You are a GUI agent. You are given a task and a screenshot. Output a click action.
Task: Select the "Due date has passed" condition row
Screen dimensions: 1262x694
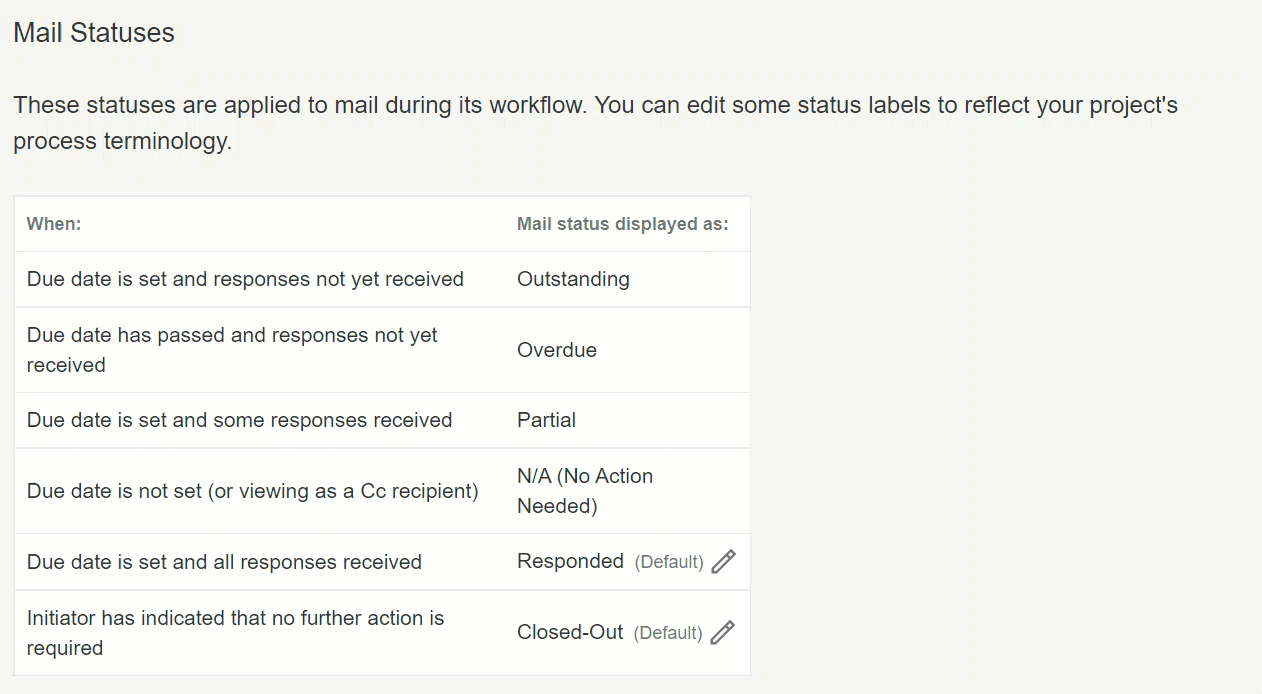click(232, 350)
